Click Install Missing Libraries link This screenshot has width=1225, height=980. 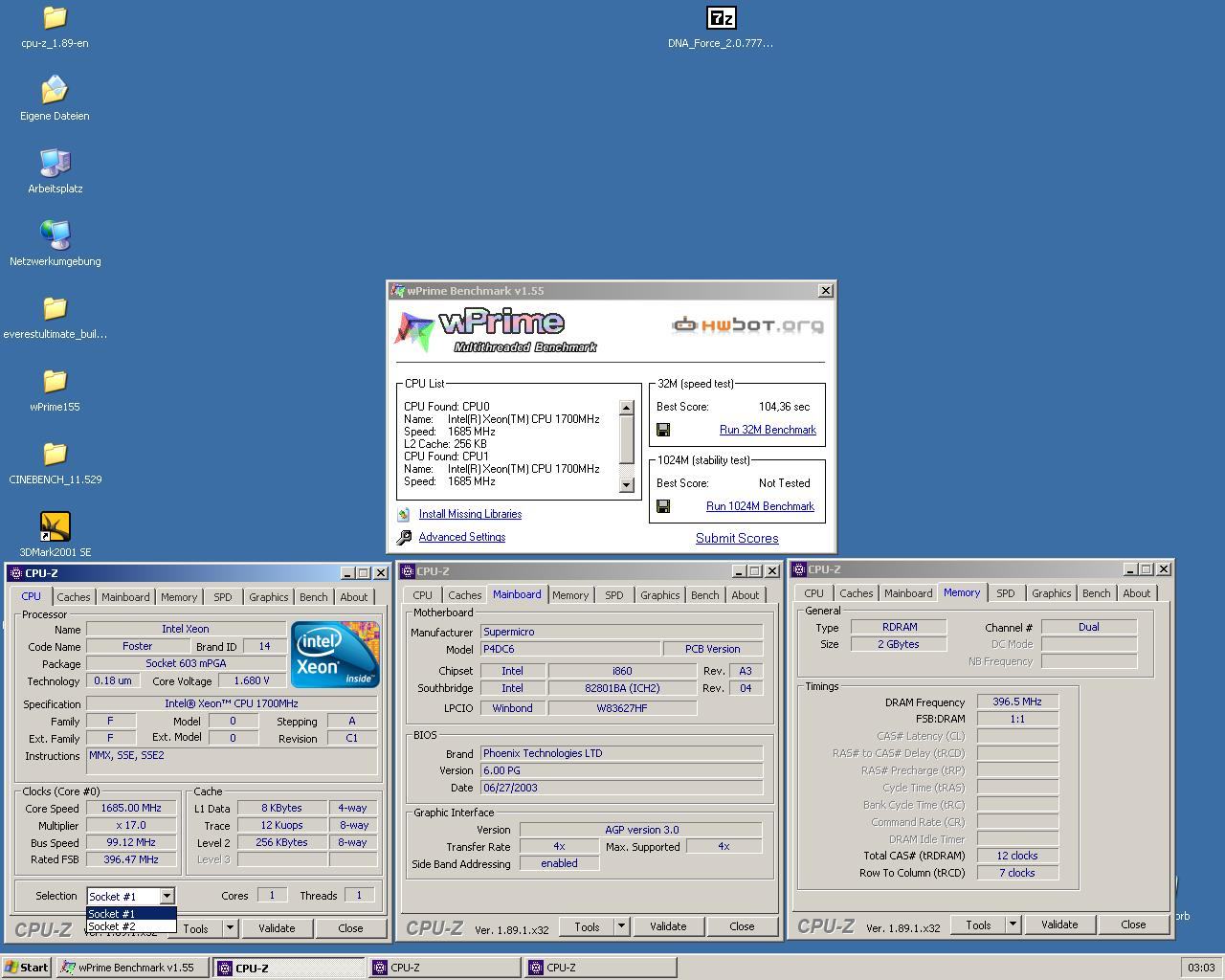470,514
